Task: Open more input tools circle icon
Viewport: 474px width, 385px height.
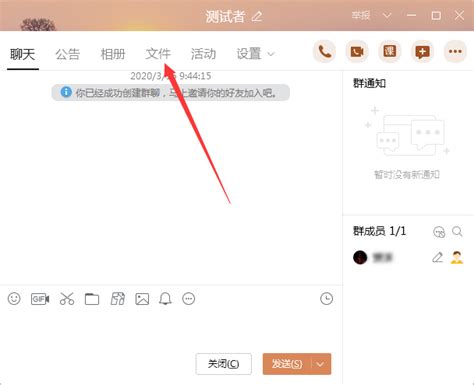Action: 189,299
